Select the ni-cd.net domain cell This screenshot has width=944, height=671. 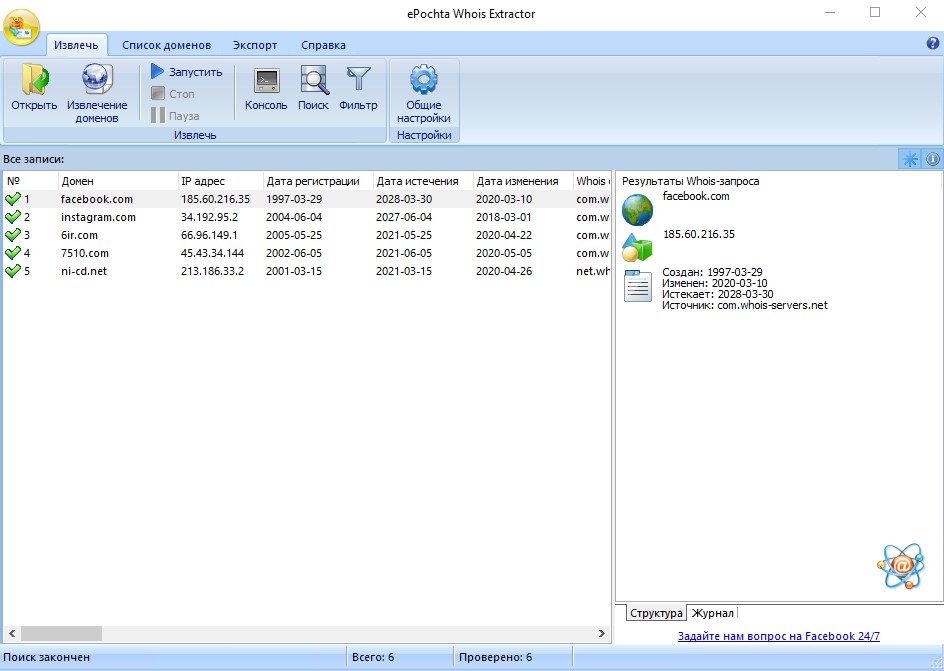tap(84, 271)
